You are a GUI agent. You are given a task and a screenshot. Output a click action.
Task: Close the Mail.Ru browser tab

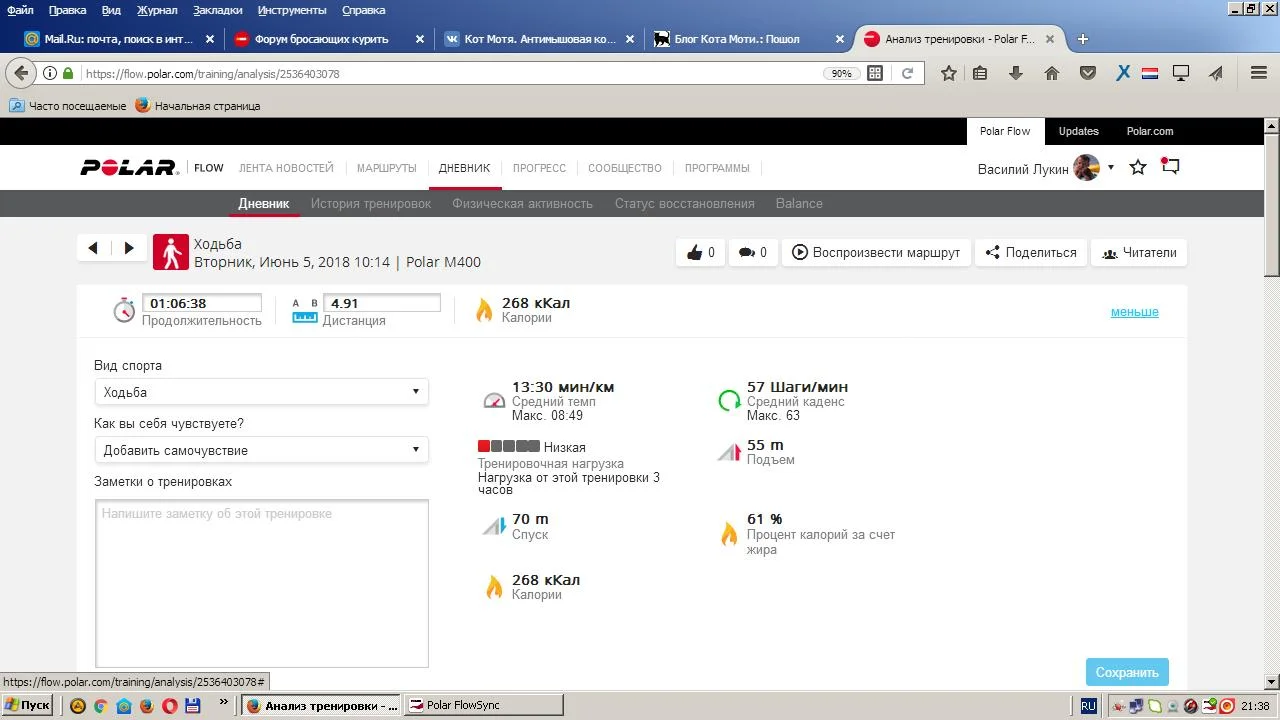[210, 39]
